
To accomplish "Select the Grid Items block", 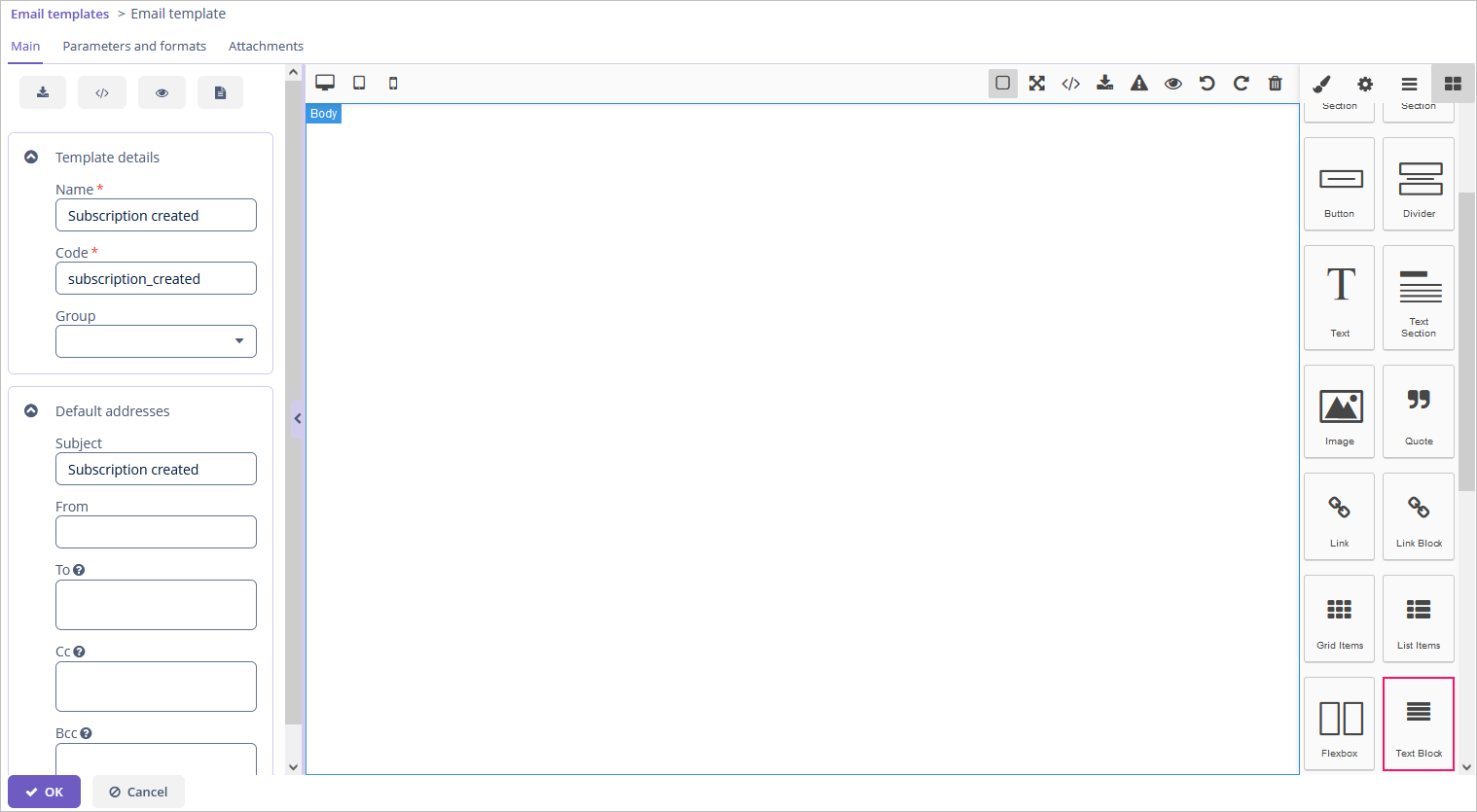I will pos(1340,618).
